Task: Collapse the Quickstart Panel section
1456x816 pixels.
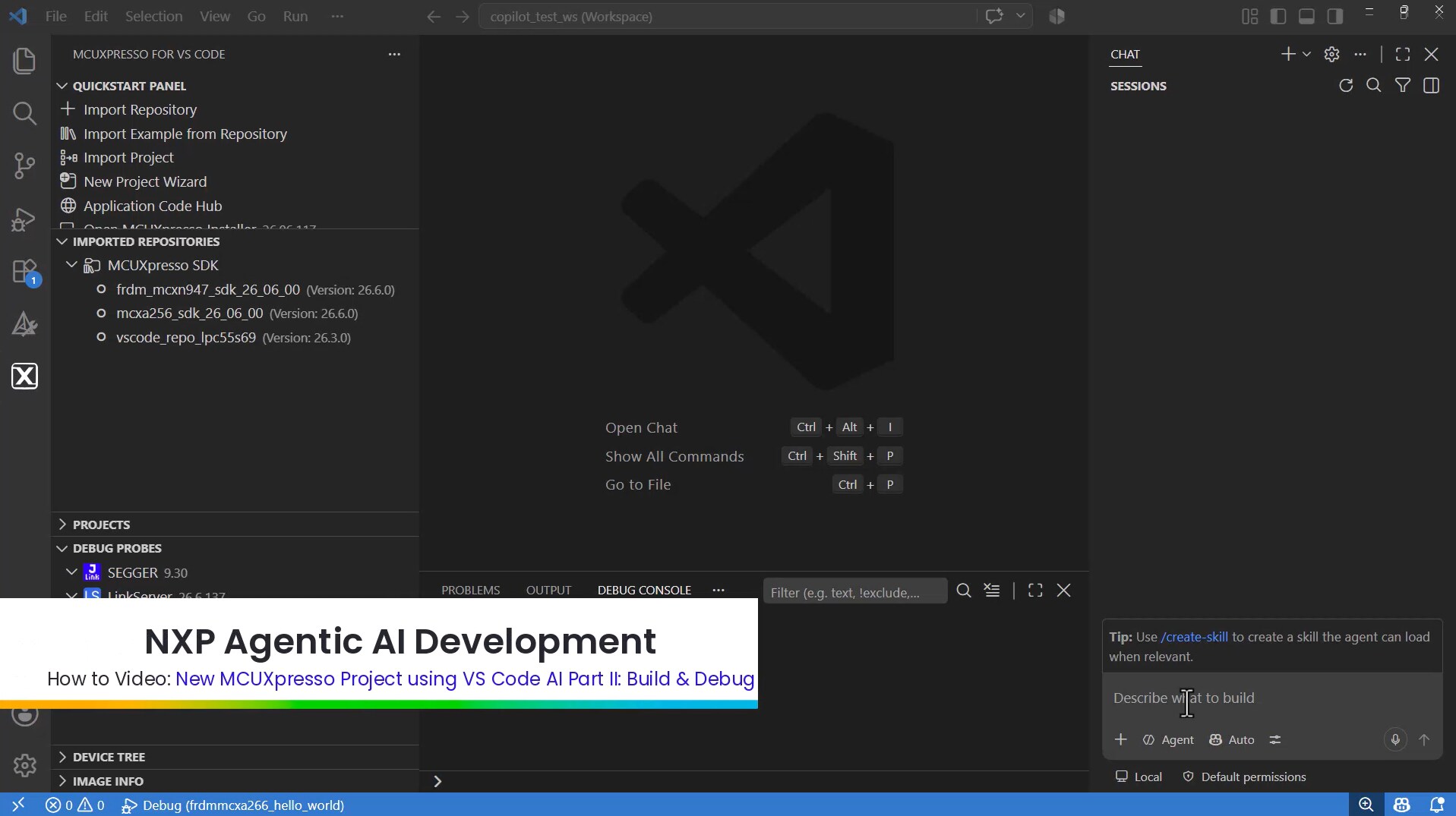Action: 62,86
